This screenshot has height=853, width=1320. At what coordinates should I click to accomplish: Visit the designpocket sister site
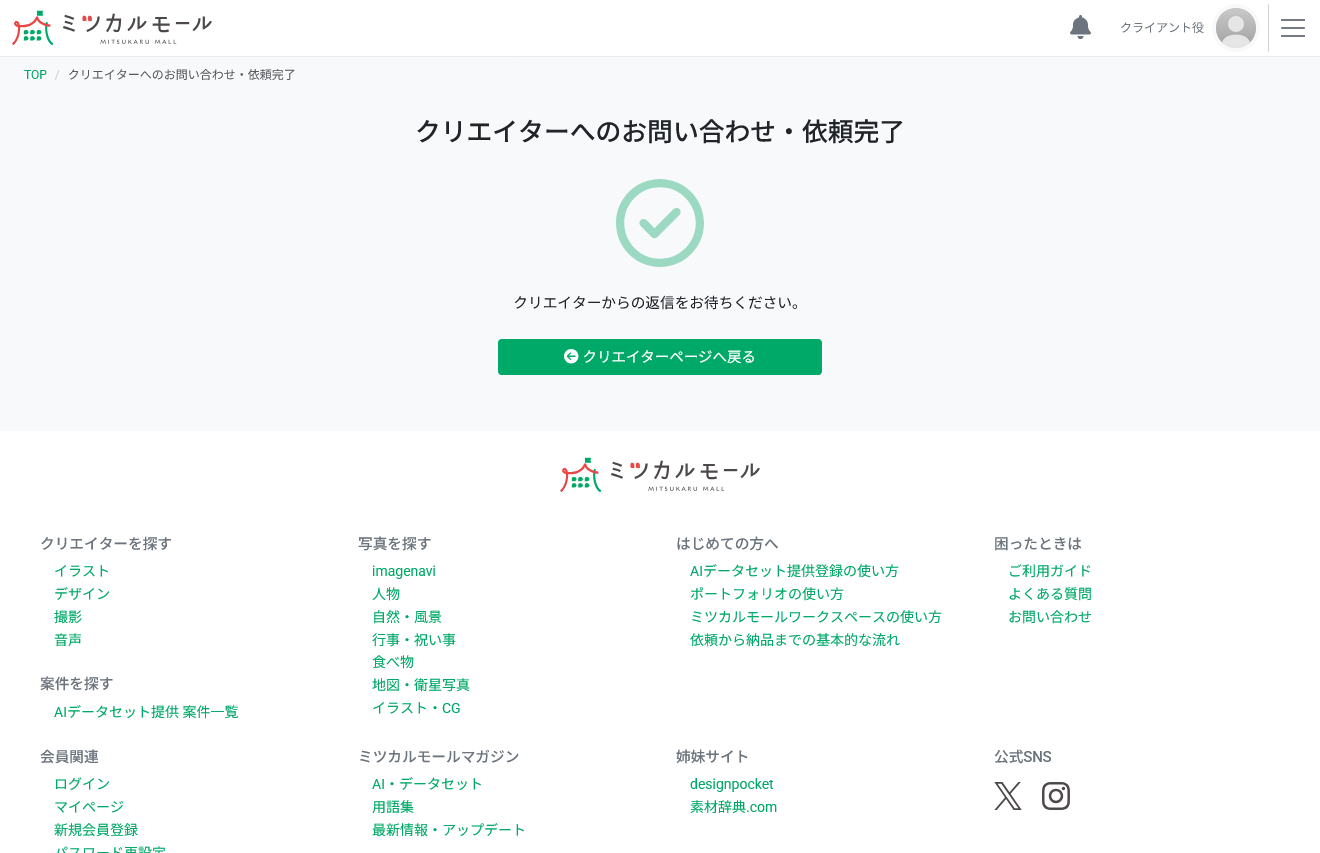(x=731, y=783)
